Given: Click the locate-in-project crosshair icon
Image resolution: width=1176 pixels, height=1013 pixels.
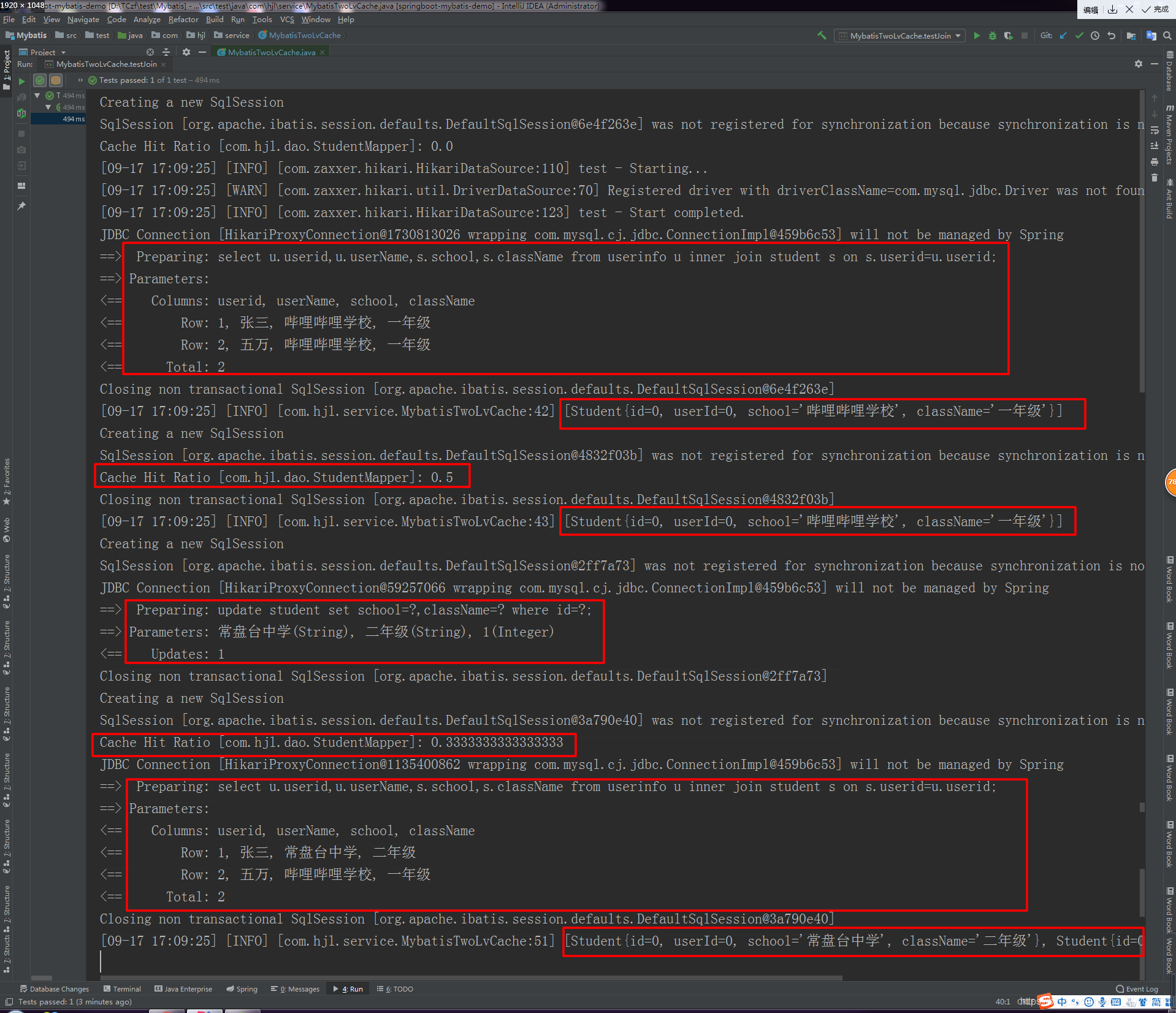Looking at the screenshot, I should coord(150,53).
